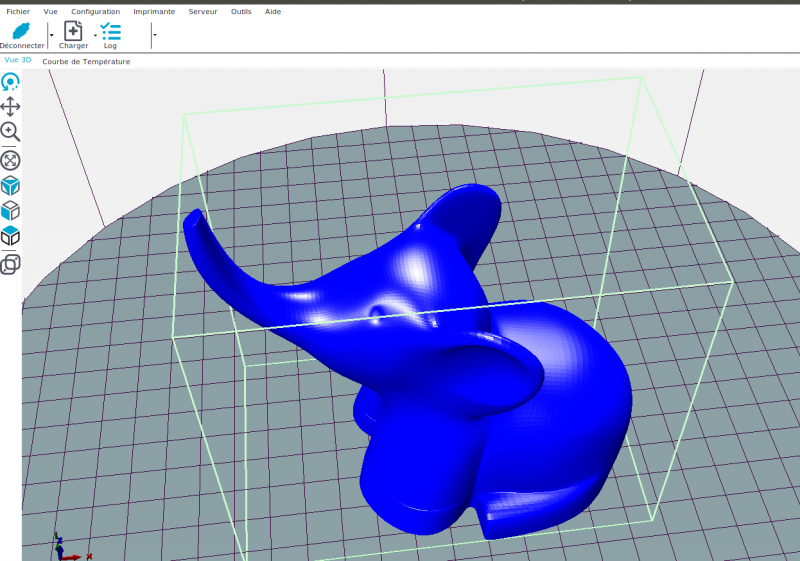The width and height of the screenshot is (800, 561).
Task: Expand the dropdown arrow beside Déconnecter
Action: (52, 35)
